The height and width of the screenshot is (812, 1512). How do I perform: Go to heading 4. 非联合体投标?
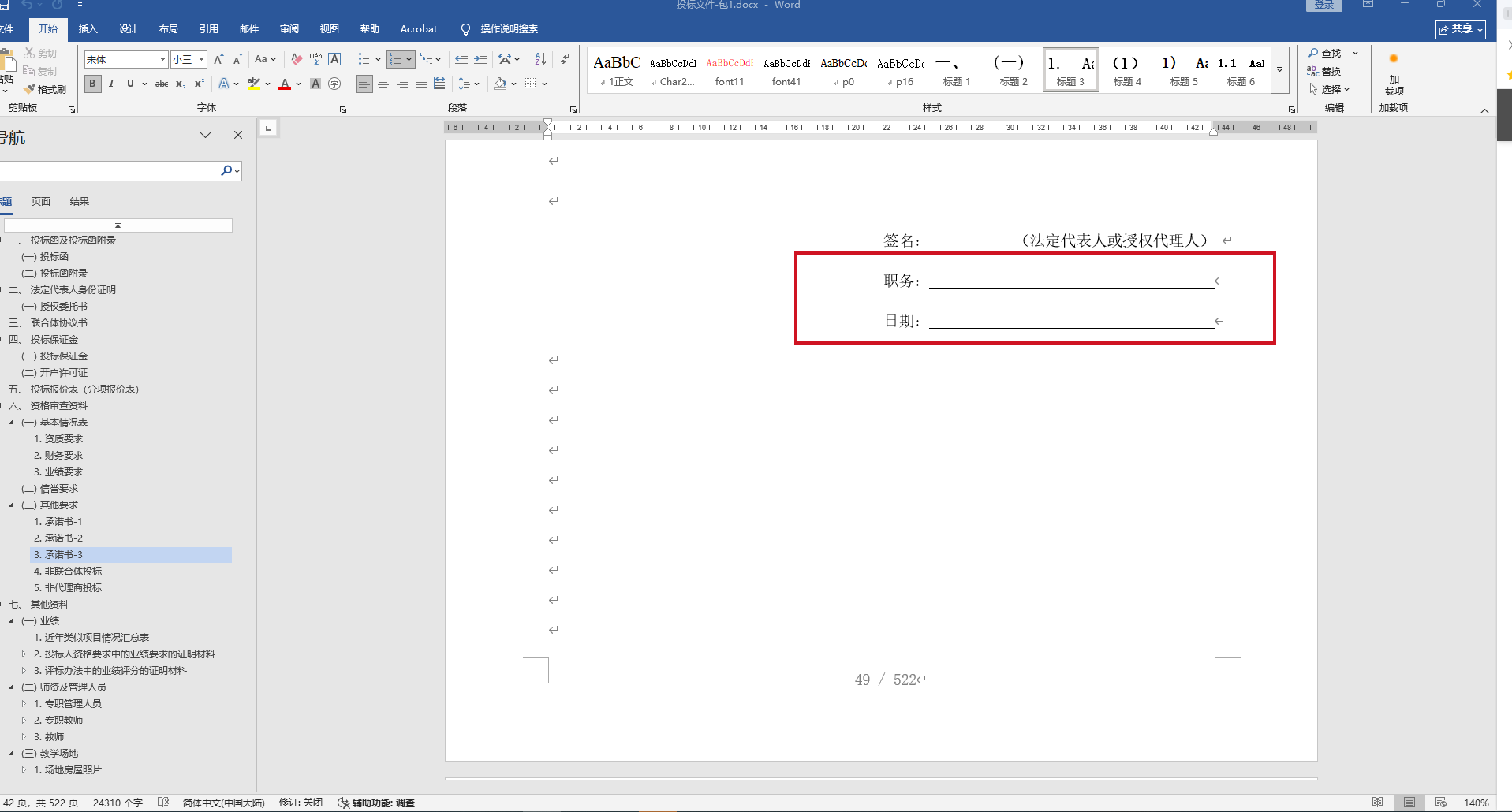[x=68, y=572]
